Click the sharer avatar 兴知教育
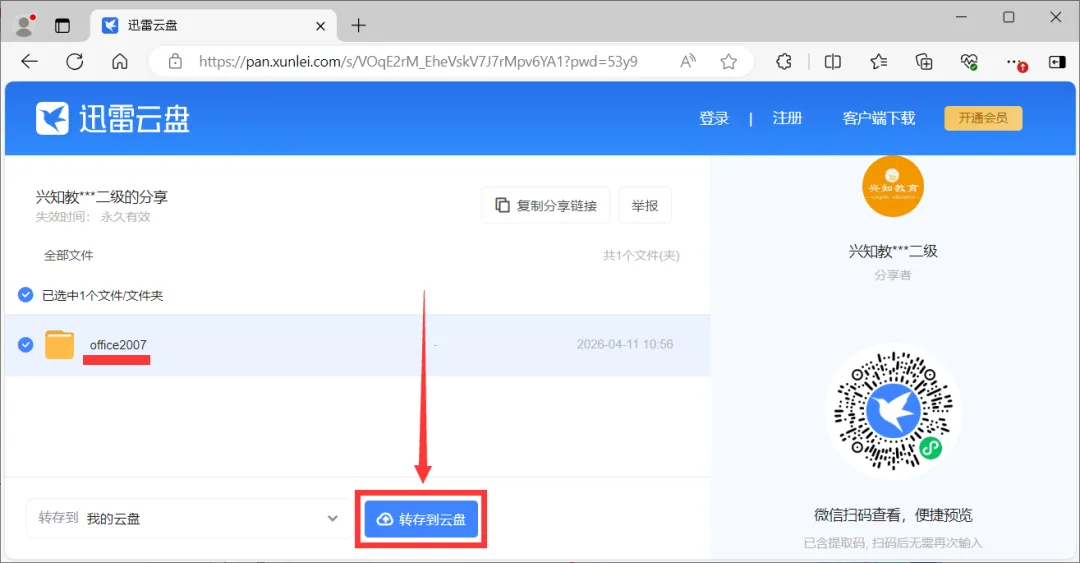 [x=893, y=186]
